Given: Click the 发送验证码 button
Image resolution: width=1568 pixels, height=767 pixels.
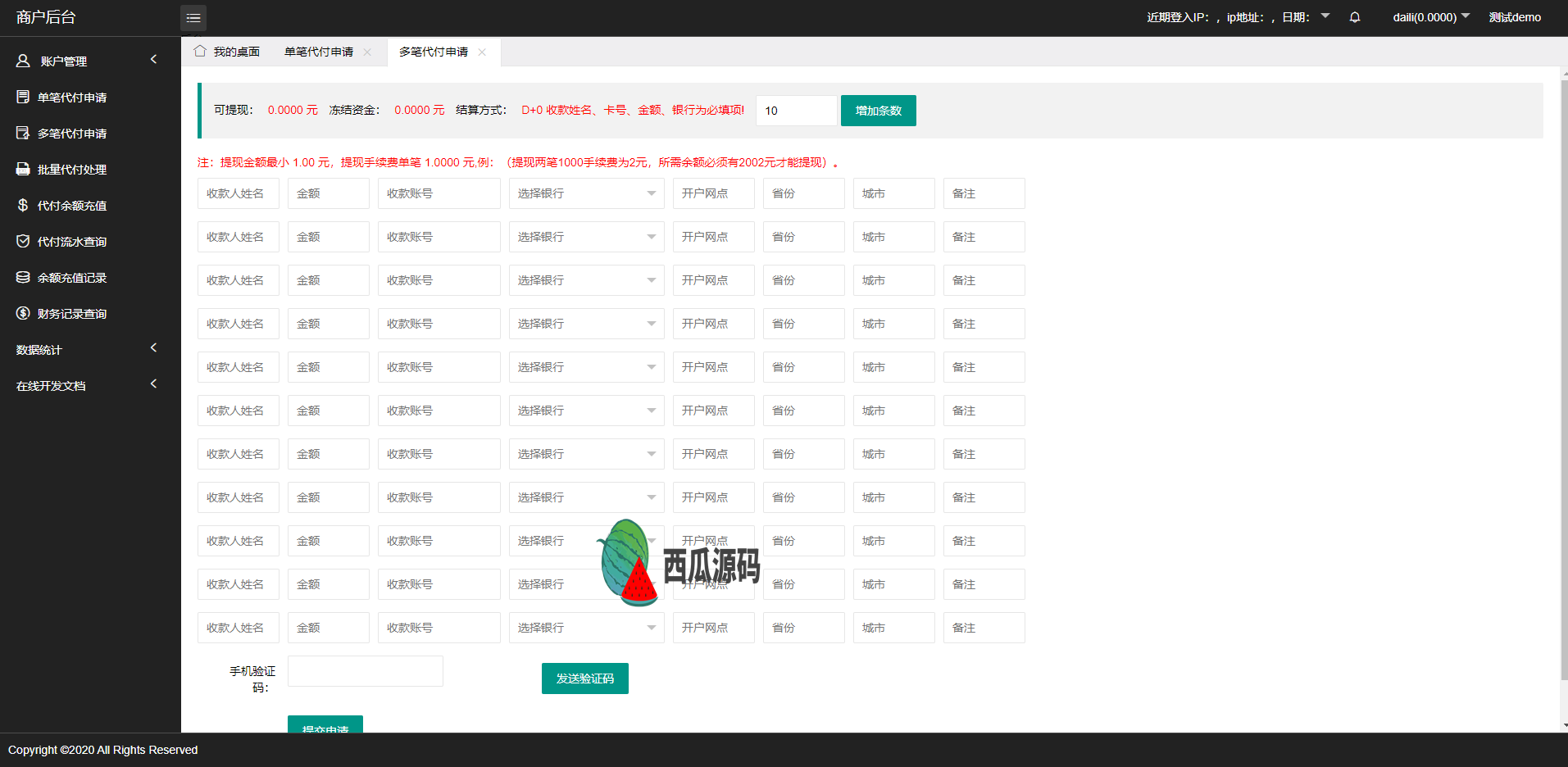Looking at the screenshot, I should 585,678.
